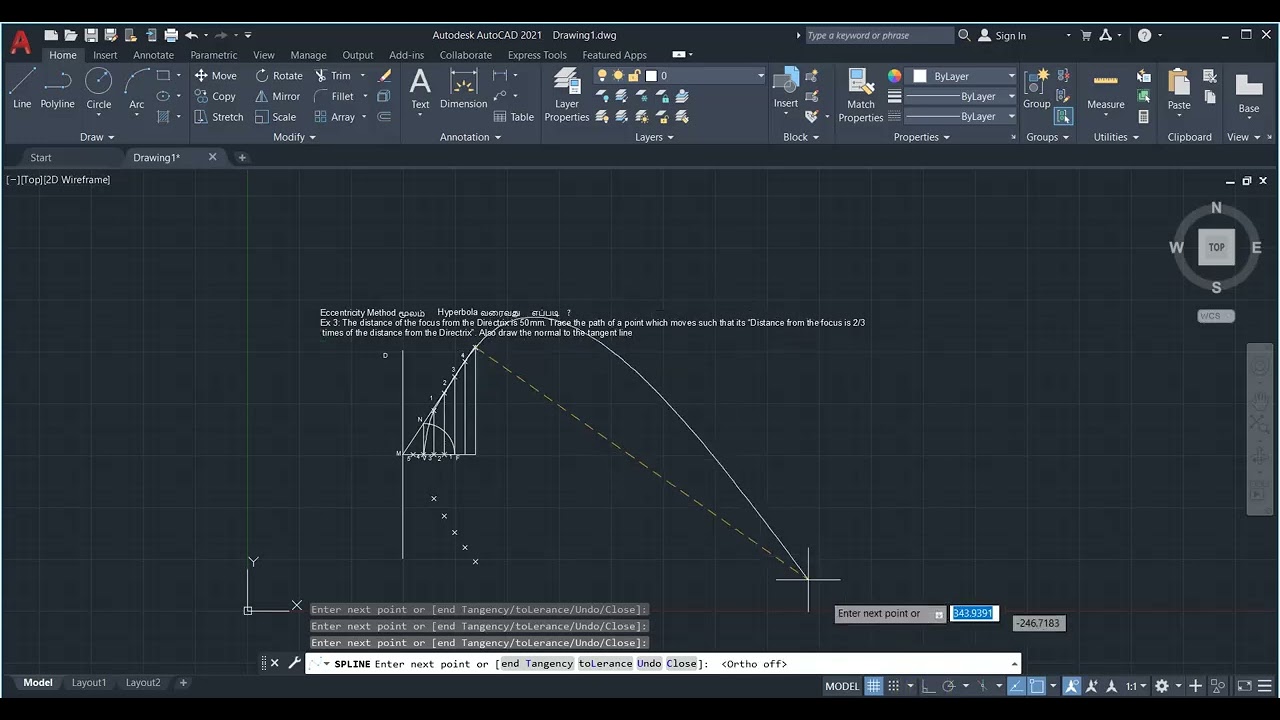Toggle drawing grid display in status bar

click(874, 686)
